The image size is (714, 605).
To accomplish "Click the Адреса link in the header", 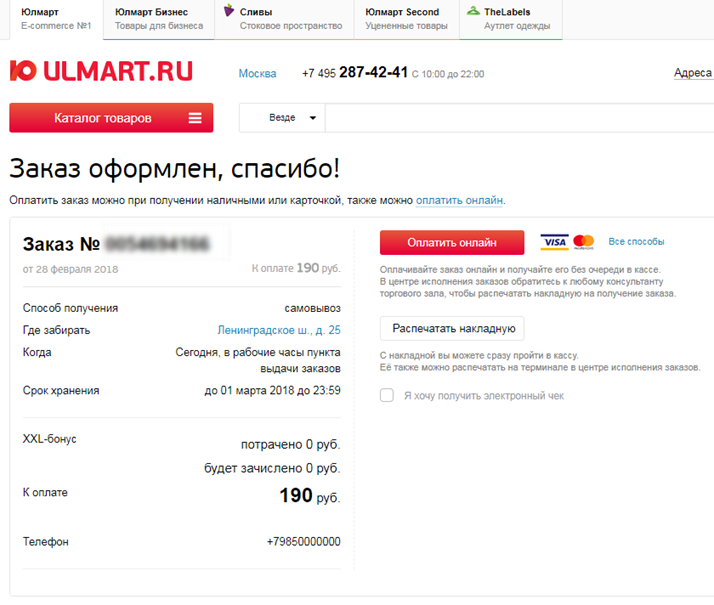I will pyautogui.click(x=693, y=73).
